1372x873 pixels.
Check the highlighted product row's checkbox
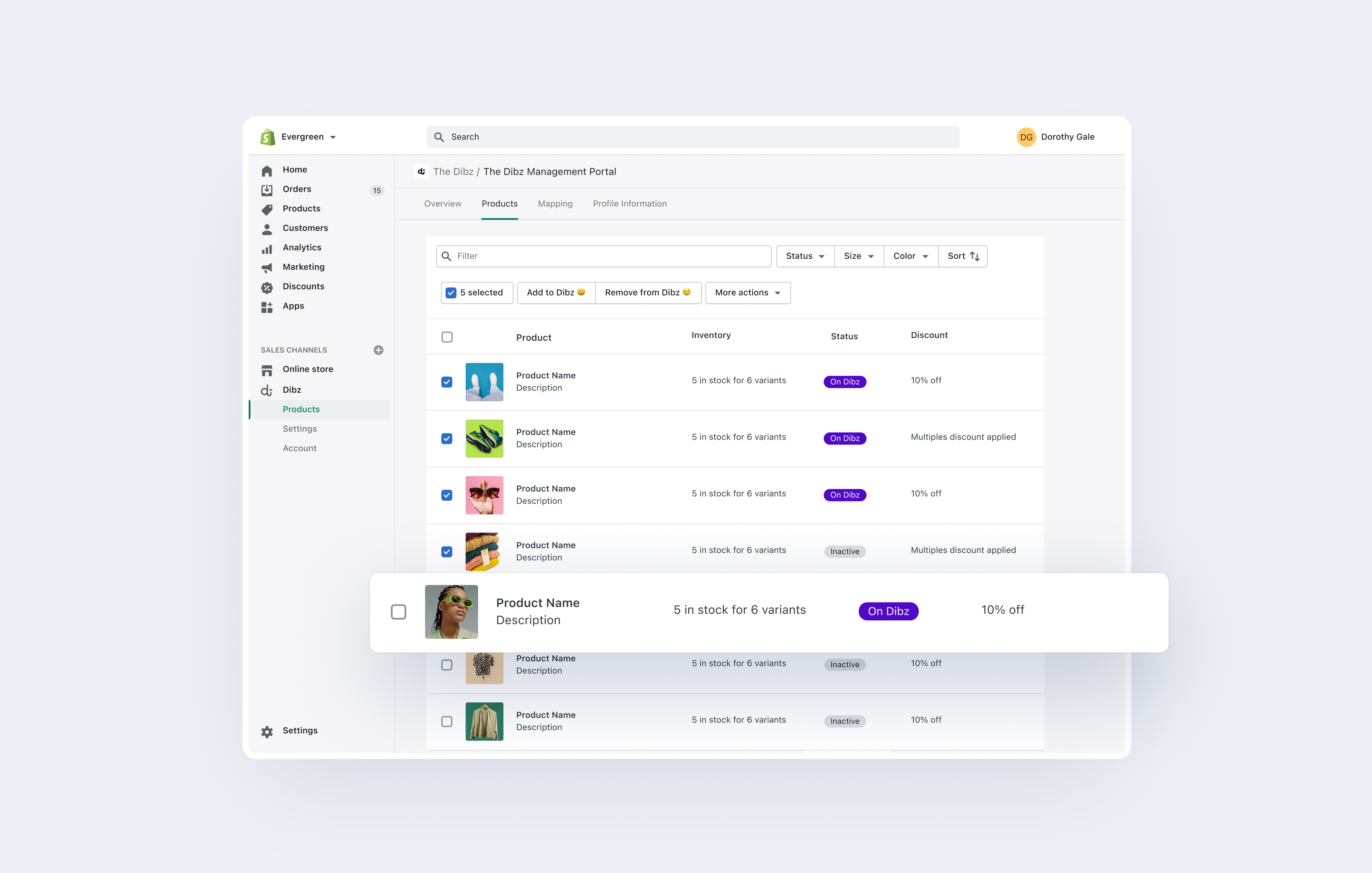(399, 612)
